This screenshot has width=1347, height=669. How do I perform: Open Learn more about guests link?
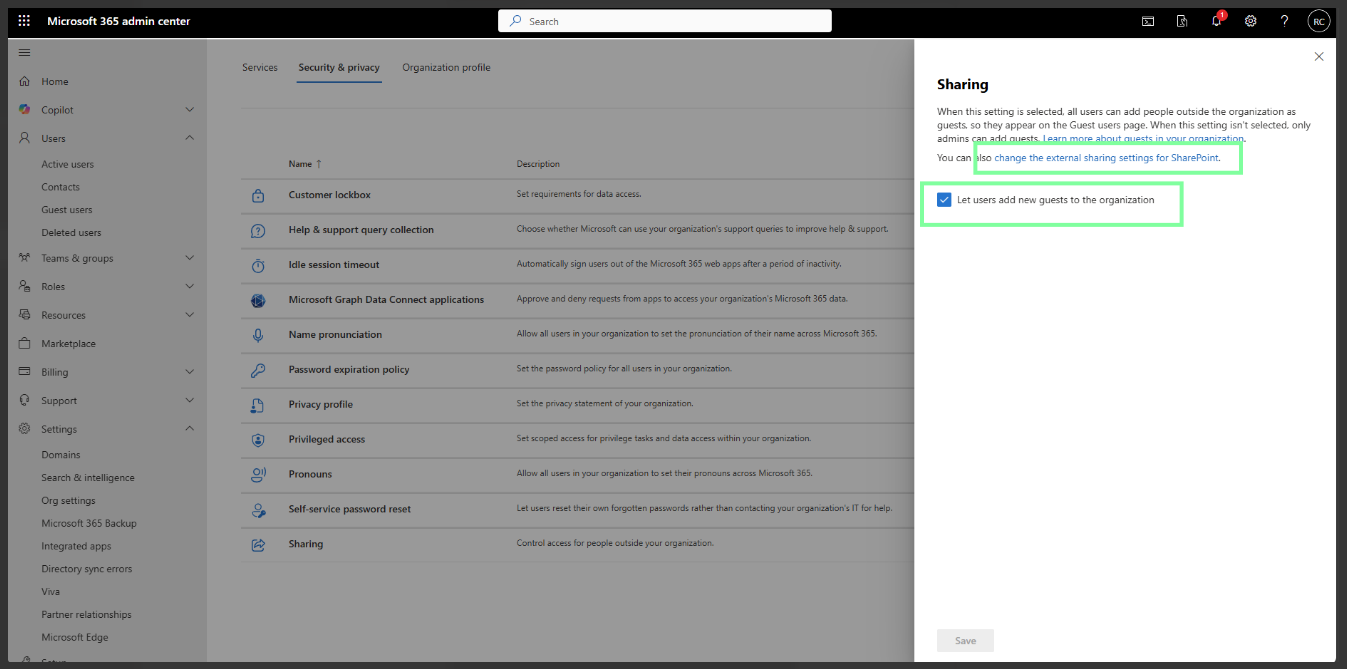[x=1143, y=139]
